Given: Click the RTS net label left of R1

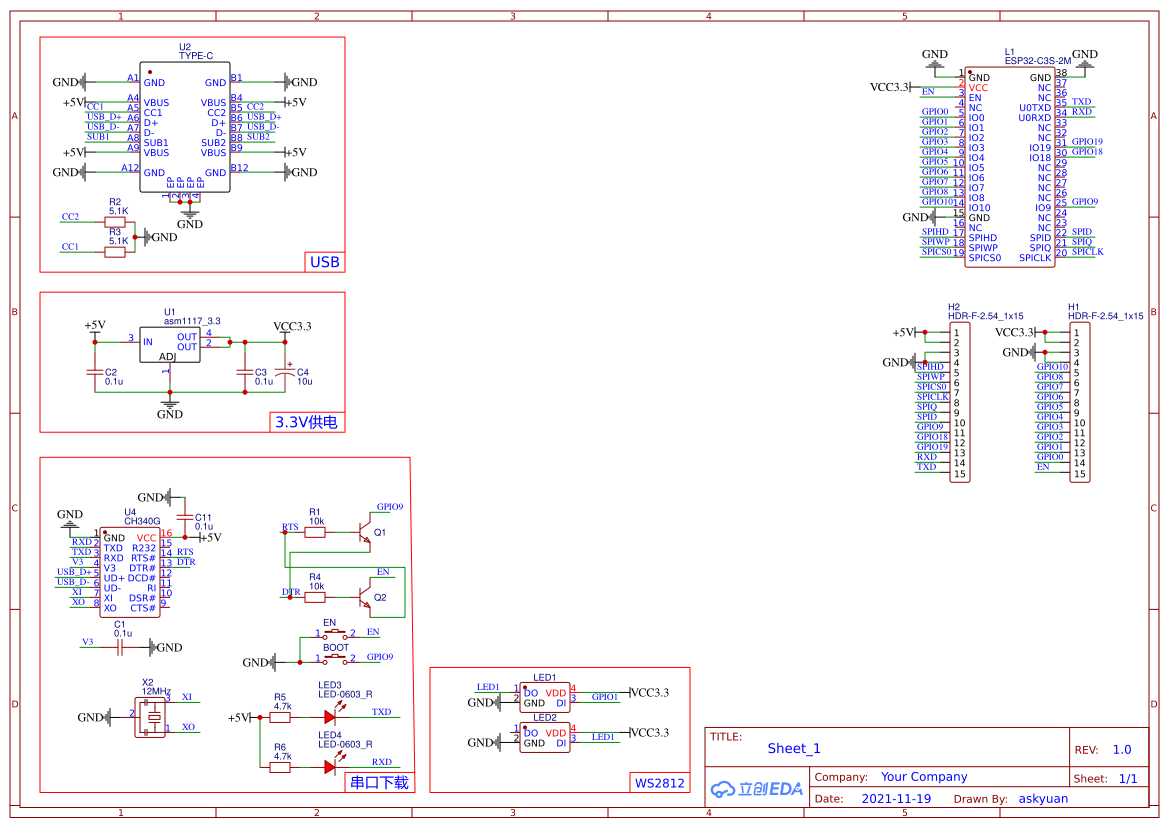Looking at the screenshot, I should pyautogui.click(x=290, y=527).
